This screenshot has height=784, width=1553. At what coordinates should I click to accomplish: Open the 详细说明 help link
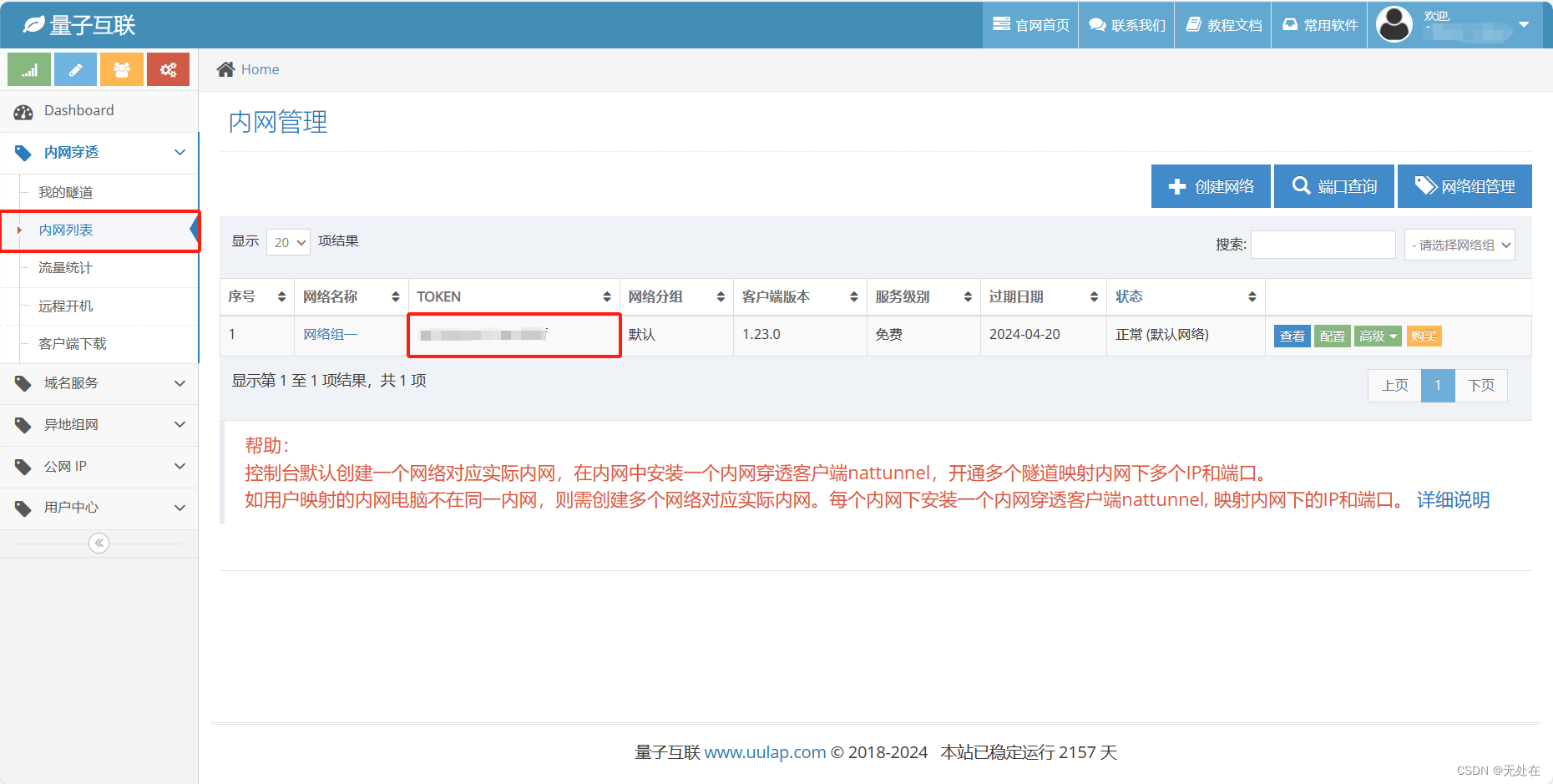pyautogui.click(x=1453, y=500)
